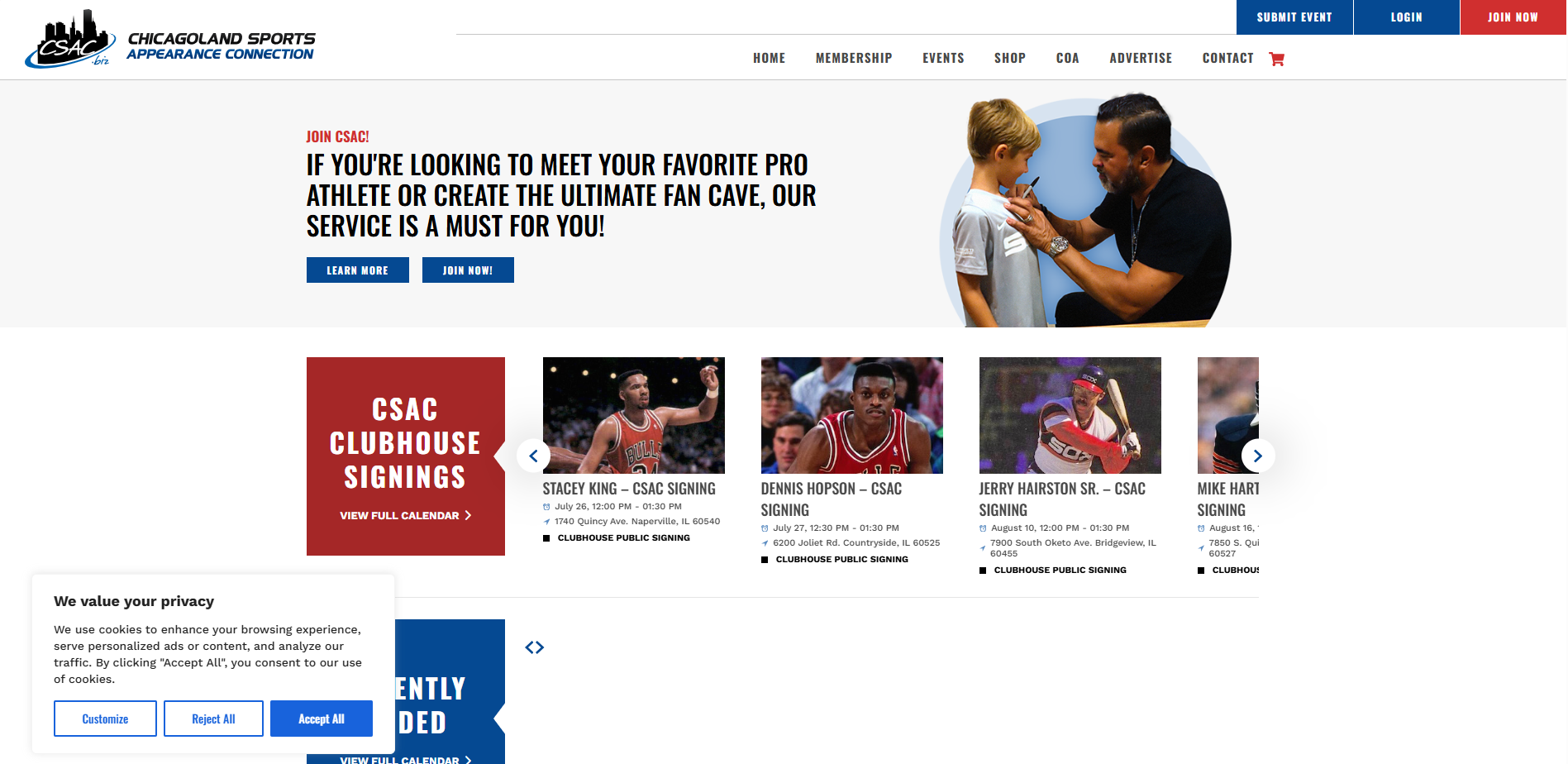This screenshot has width=1568, height=764.
Task: Advance carousel with next arrow
Action: 1258,456
